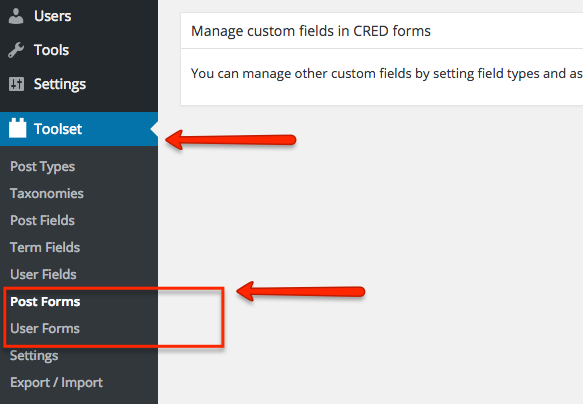Open the Term Fields page
583x404 pixels.
tap(45, 248)
